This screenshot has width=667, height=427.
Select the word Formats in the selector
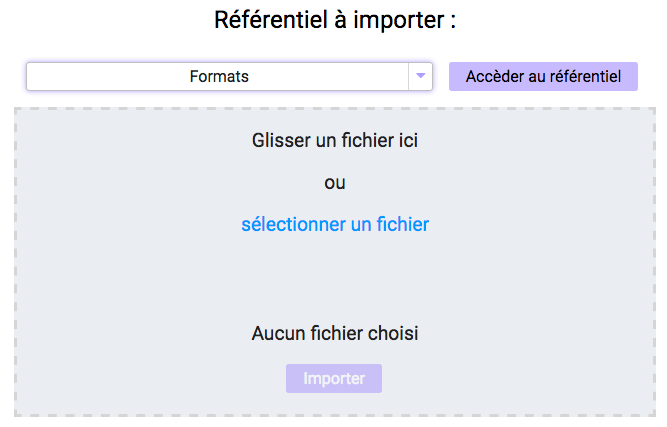219,77
